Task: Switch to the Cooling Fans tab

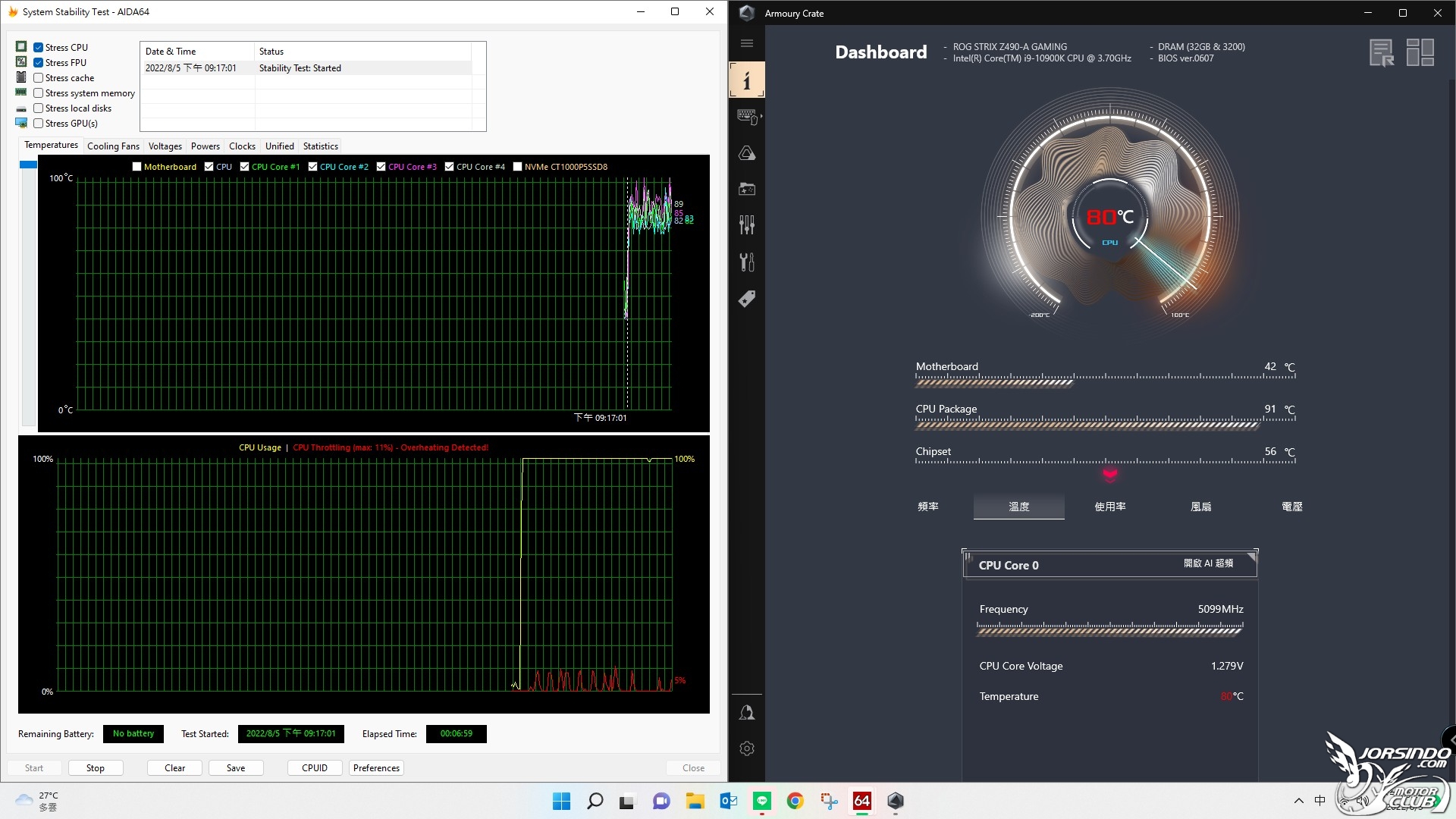Action: pos(113,146)
